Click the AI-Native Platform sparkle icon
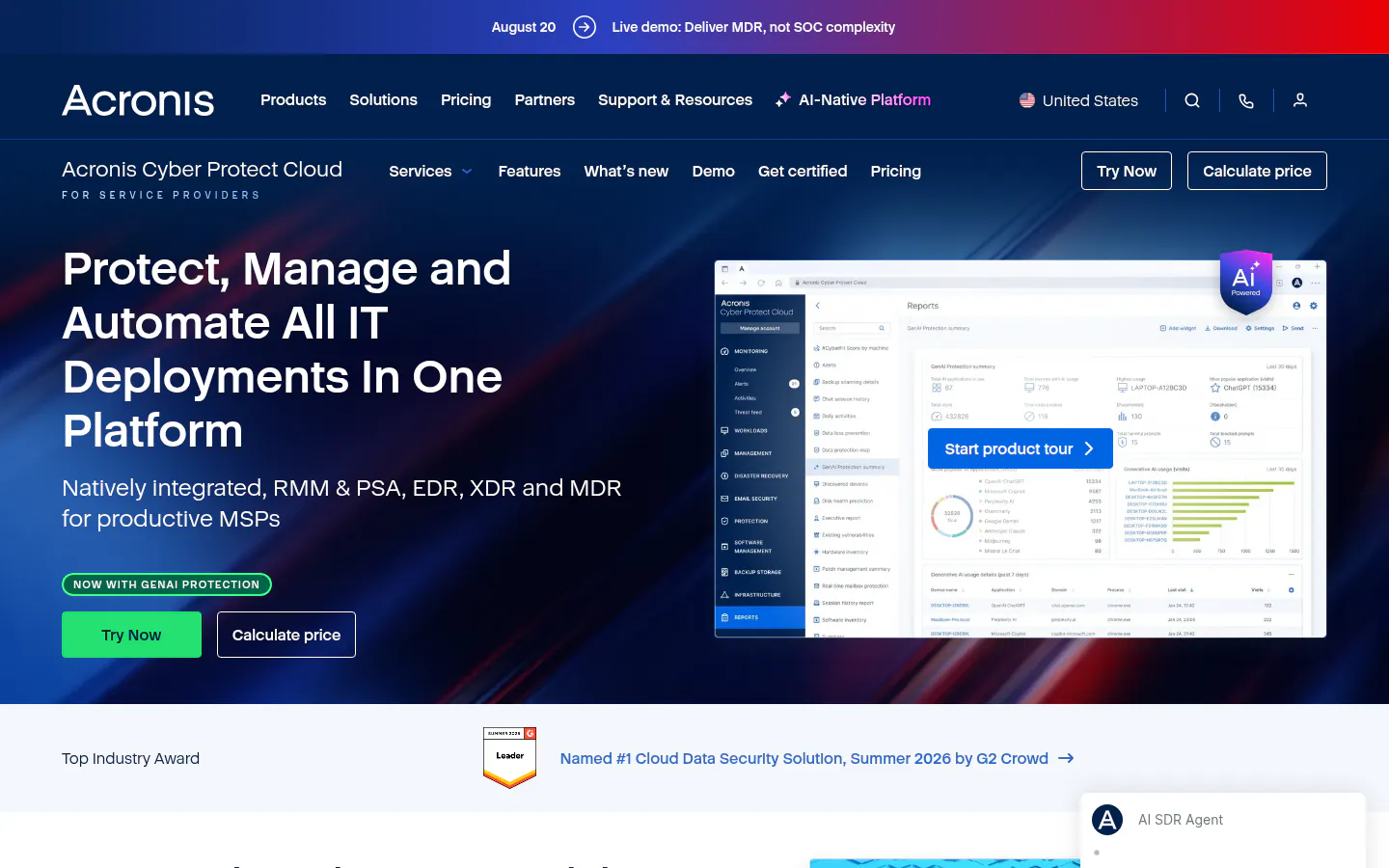Viewport: 1389px width, 868px height. [x=783, y=99]
